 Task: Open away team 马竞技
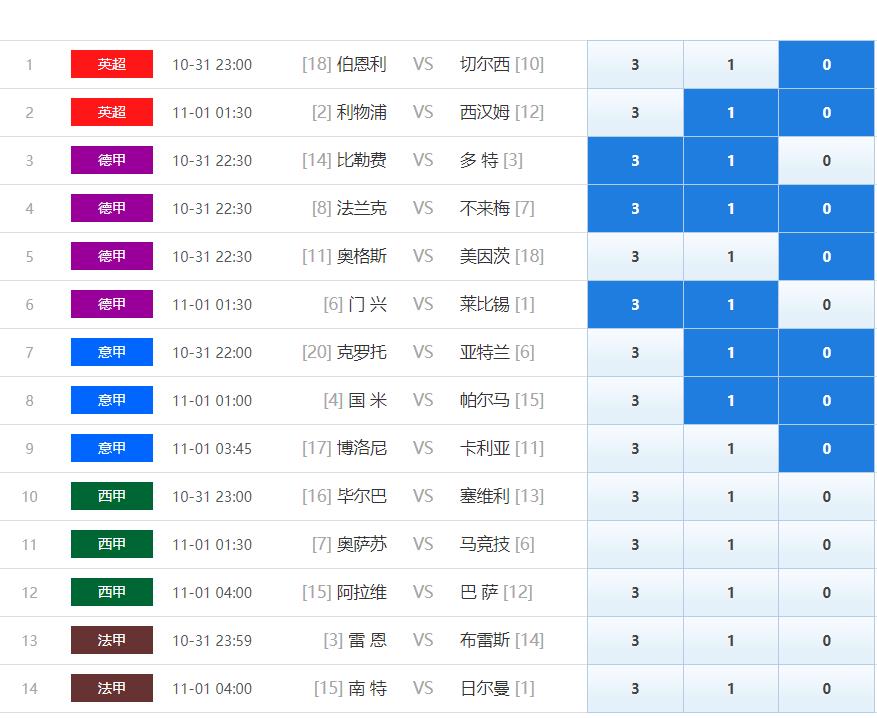484,545
